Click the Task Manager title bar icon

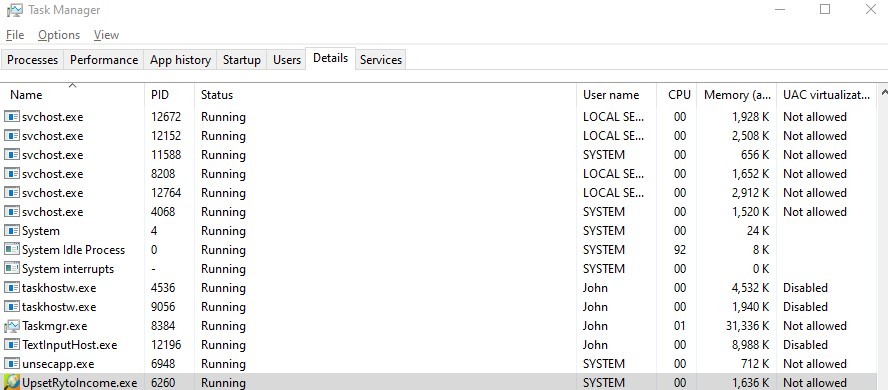click(x=15, y=10)
